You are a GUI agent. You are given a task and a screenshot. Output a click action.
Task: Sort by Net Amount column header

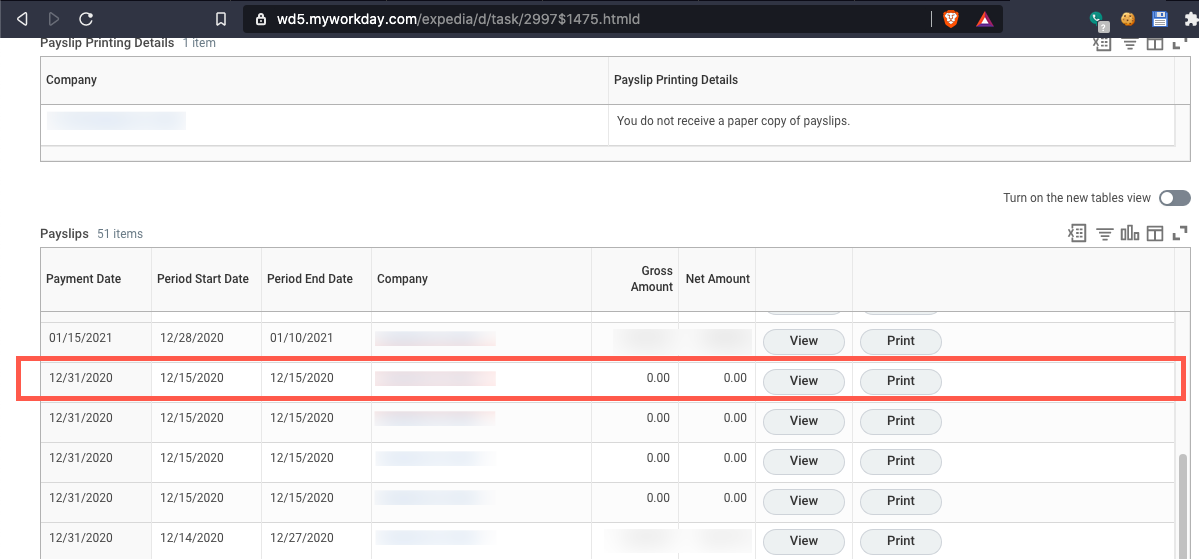coord(718,279)
